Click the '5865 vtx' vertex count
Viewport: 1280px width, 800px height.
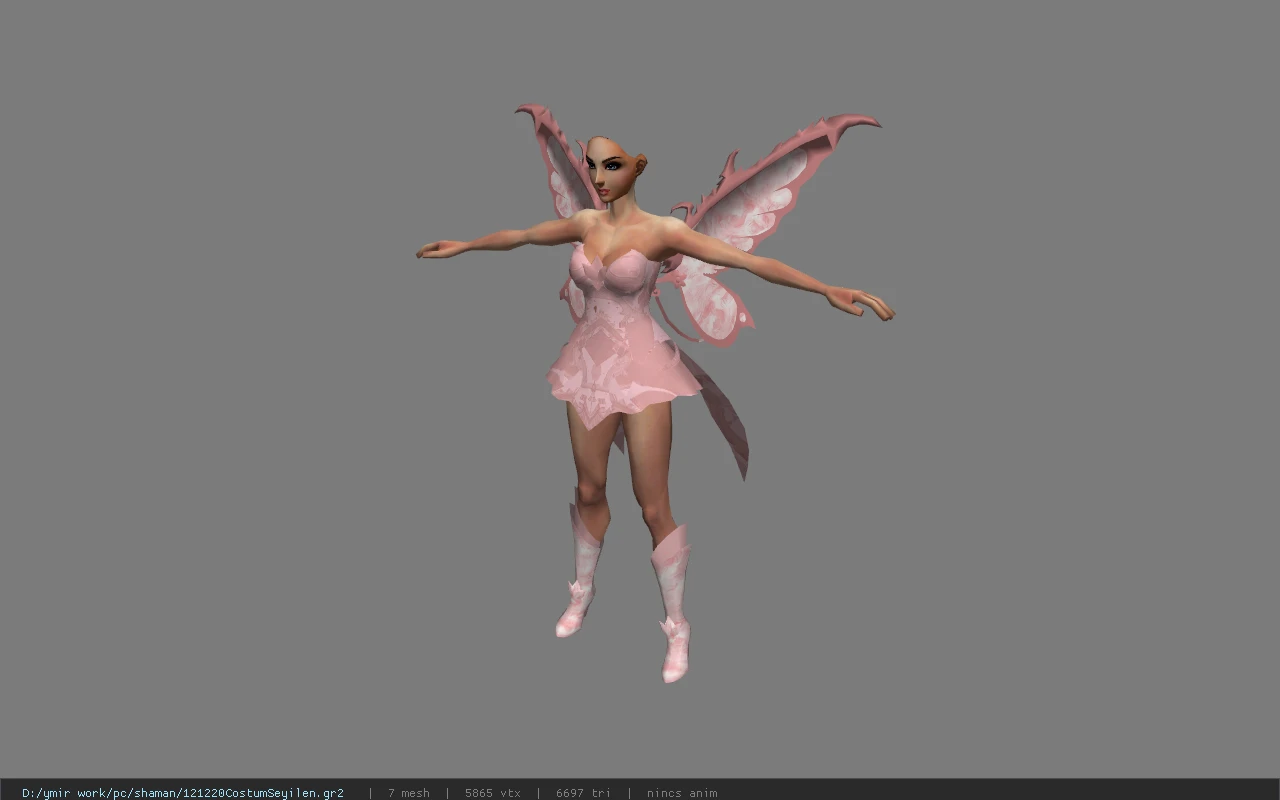[493, 793]
